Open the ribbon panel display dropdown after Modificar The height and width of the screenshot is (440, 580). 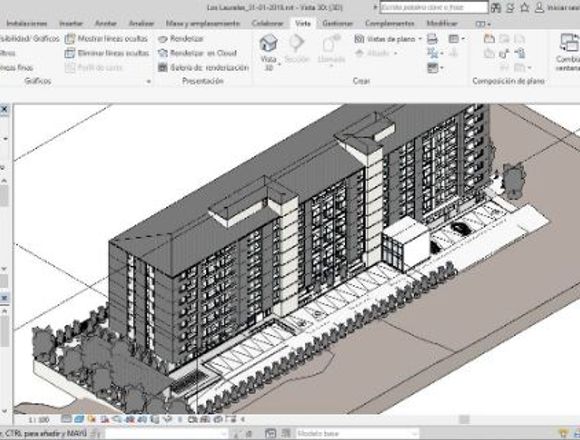[483, 24]
